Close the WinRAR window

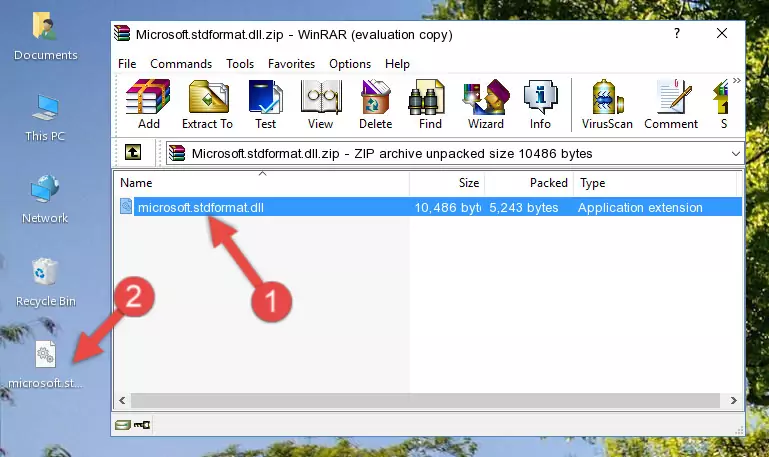722,33
